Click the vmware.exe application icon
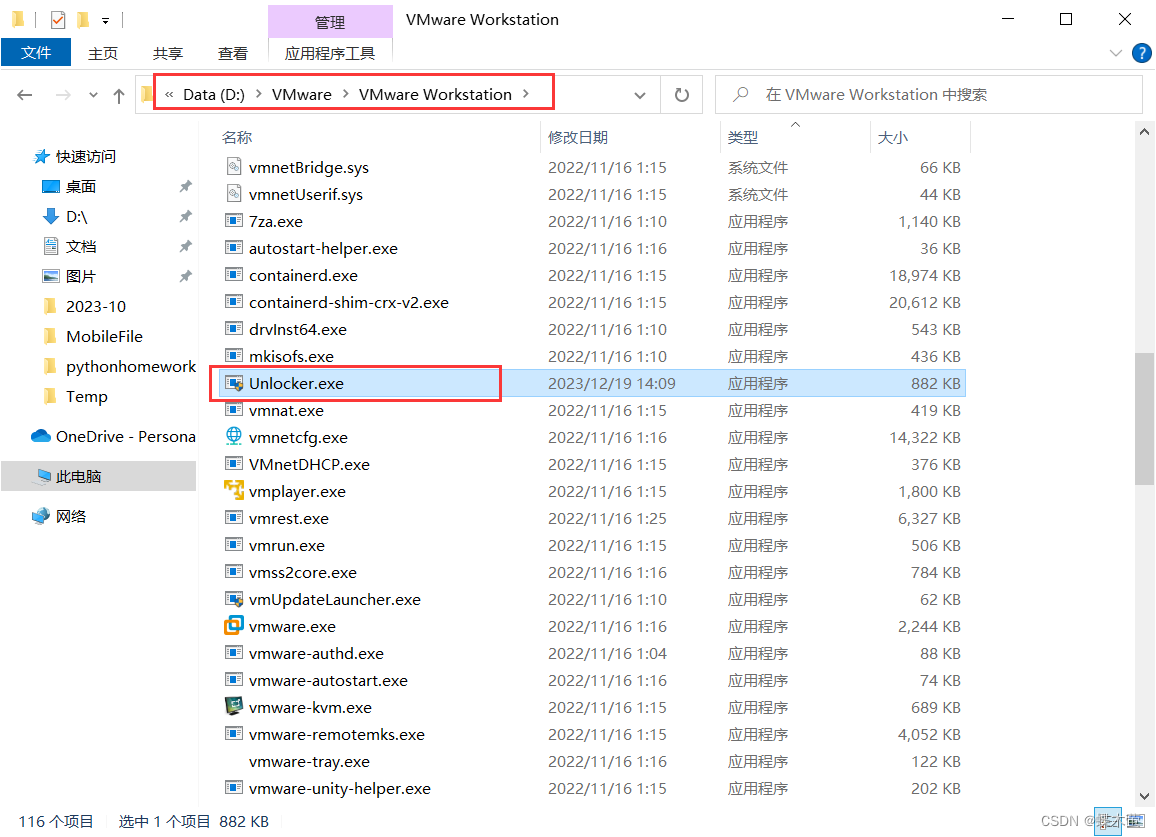The image size is (1156, 837). tap(234, 626)
